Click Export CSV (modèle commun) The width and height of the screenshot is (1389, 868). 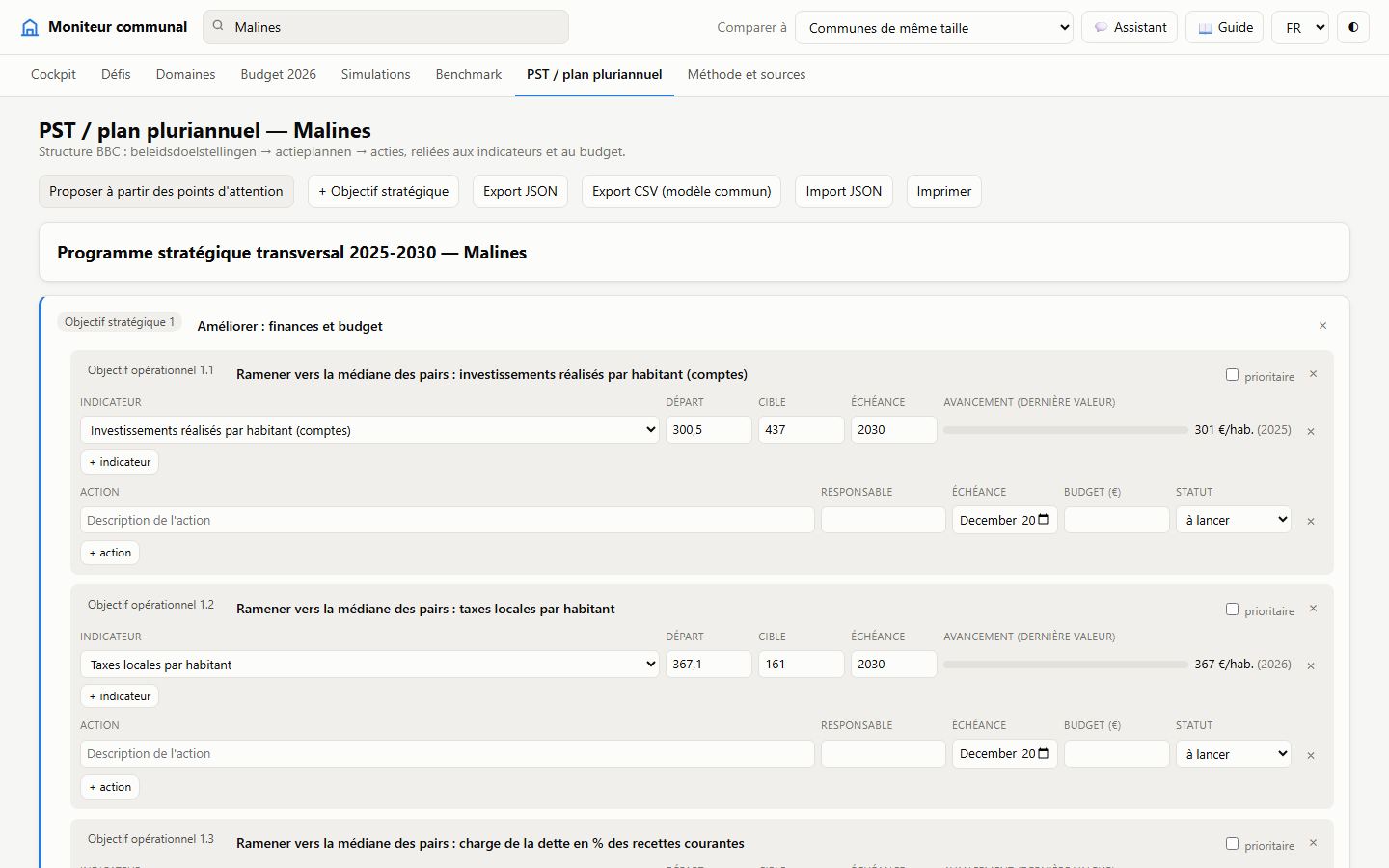click(x=681, y=191)
